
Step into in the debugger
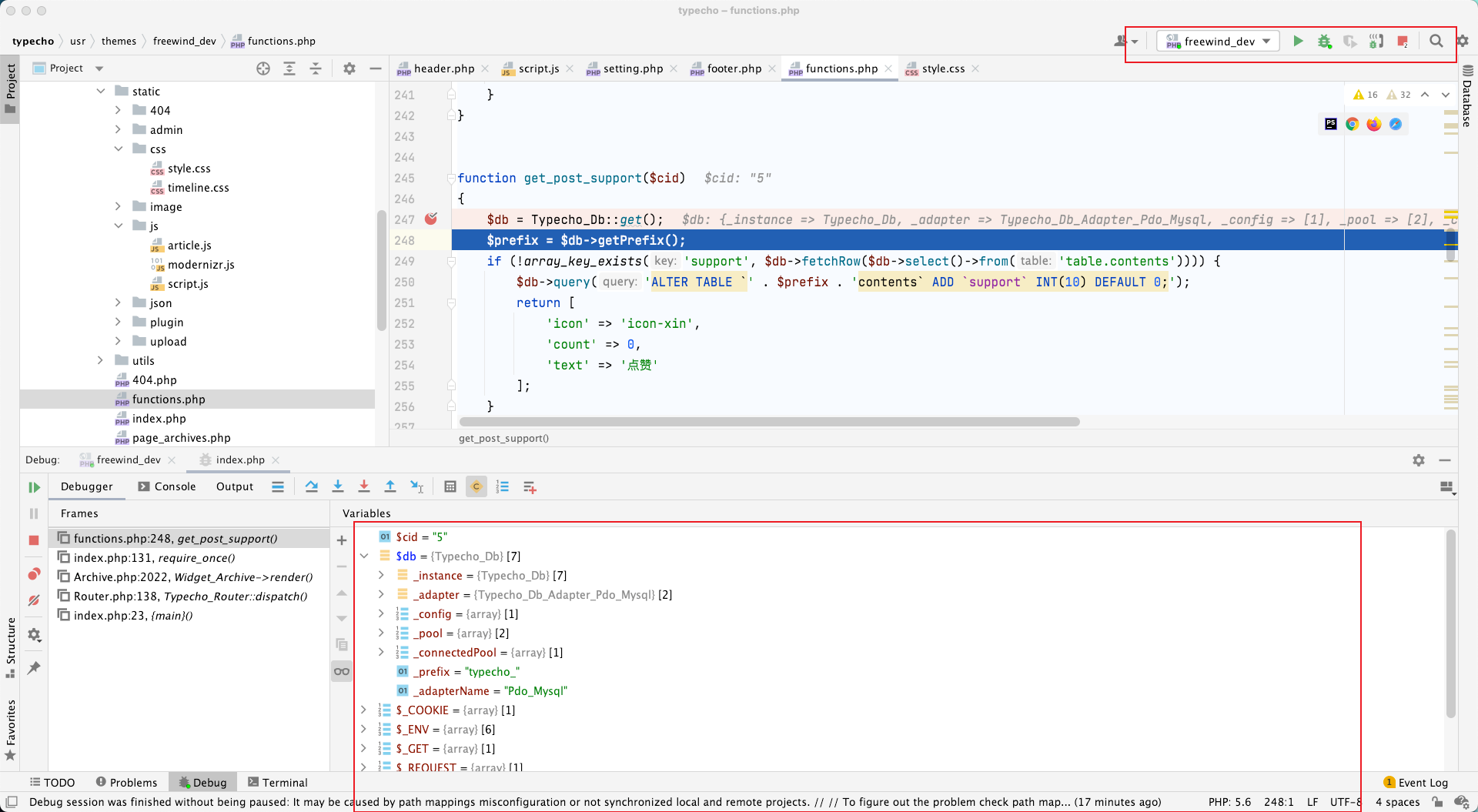pyautogui.click(x=338, y=486)
